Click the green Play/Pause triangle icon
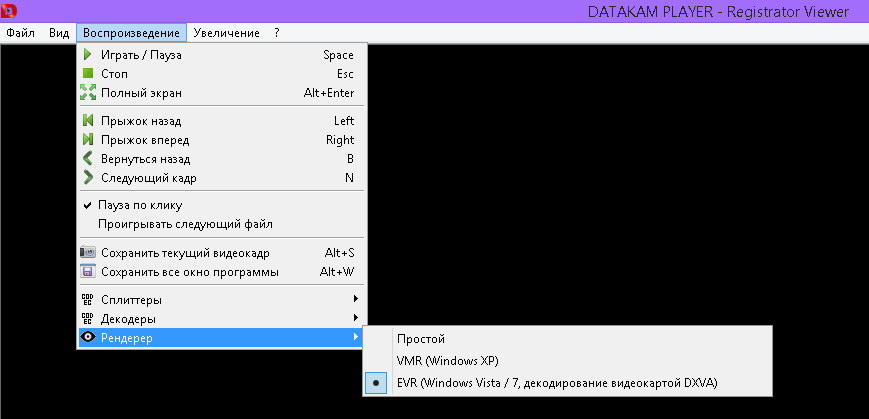The image size is (869, 419). pyautogui.click(x=88, y=55)
